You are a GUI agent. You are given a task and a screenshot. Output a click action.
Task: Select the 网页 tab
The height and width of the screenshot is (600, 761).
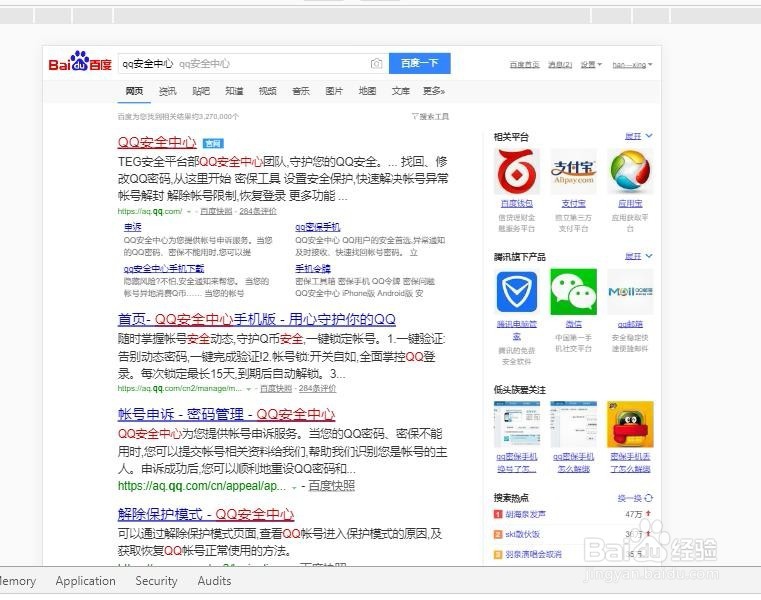click(x=134, y=91)
